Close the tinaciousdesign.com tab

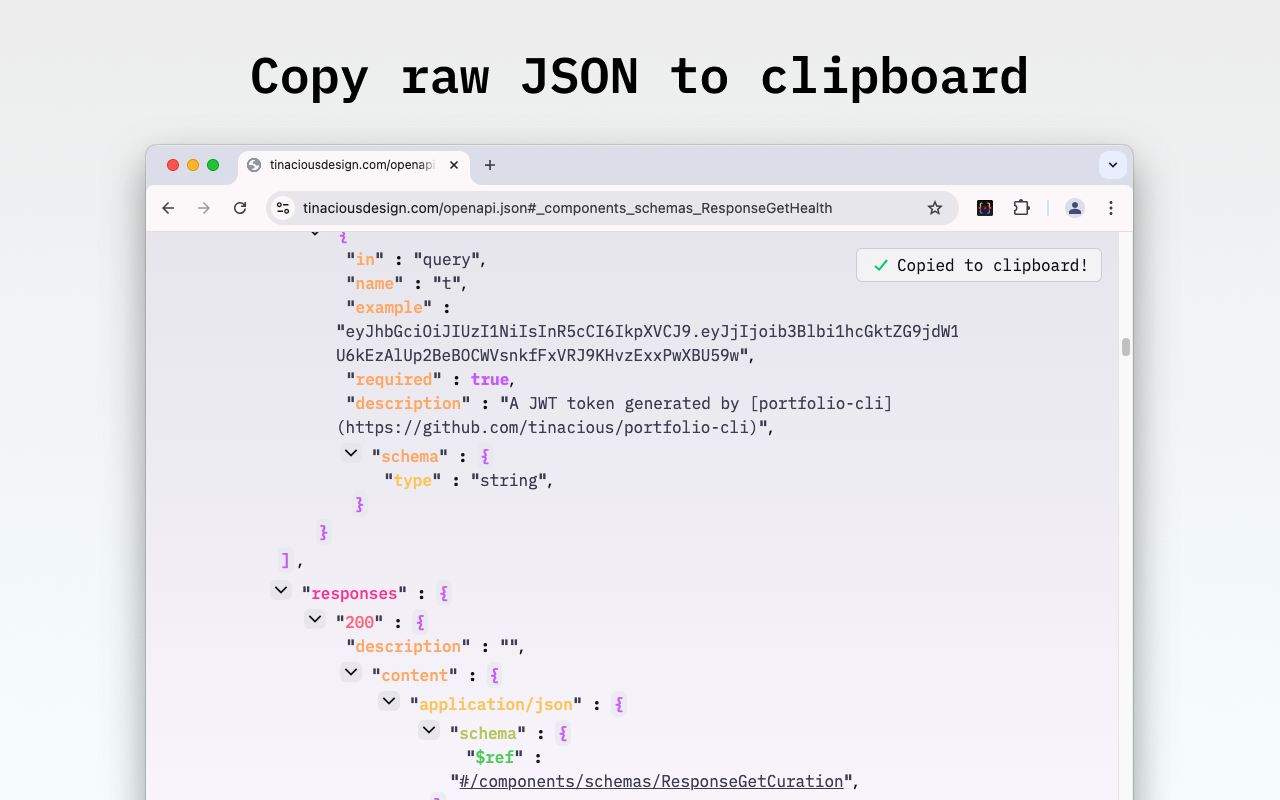[454, 165]
